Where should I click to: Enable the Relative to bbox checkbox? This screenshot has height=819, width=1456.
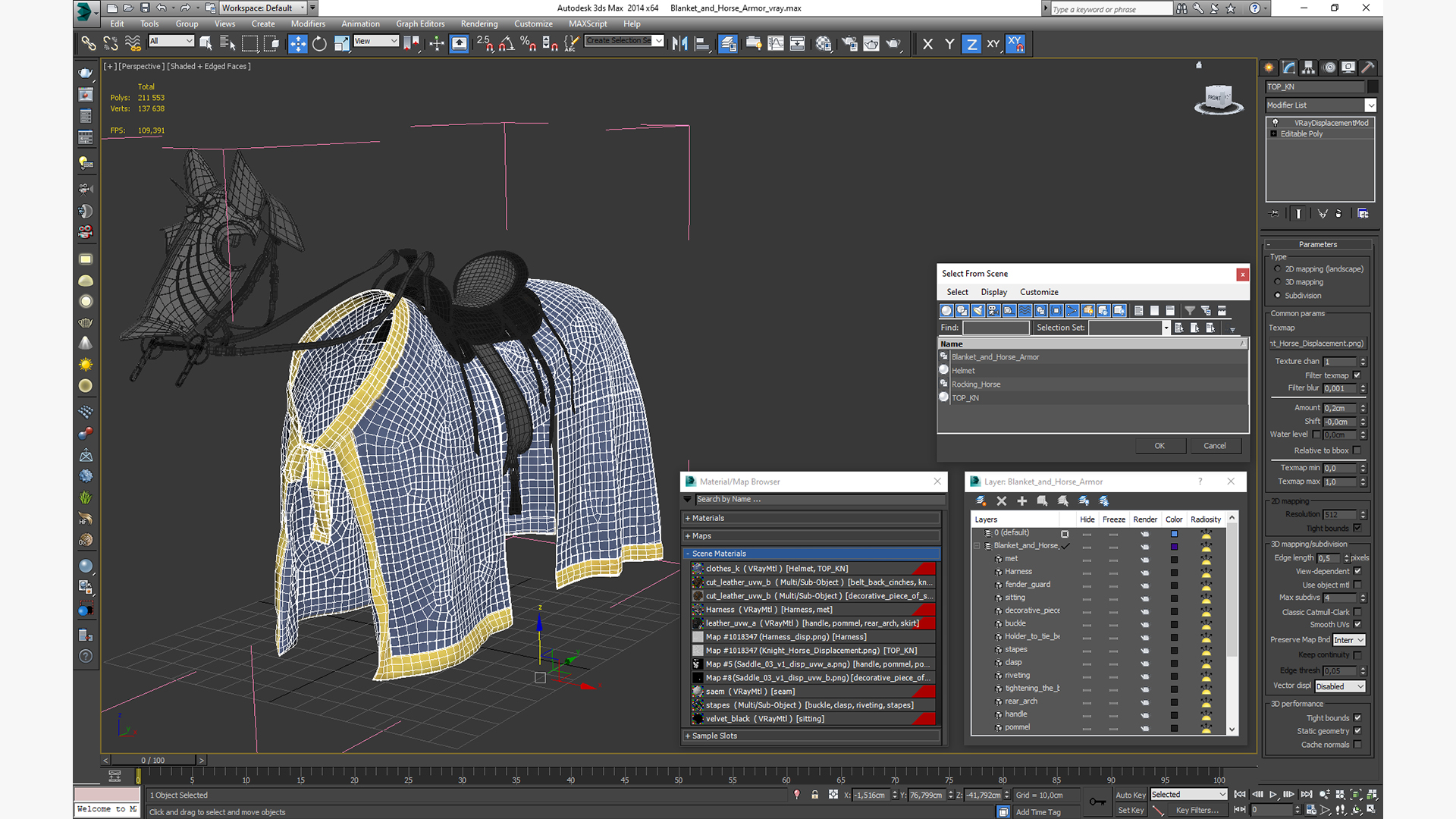(x=1357, y=450)
